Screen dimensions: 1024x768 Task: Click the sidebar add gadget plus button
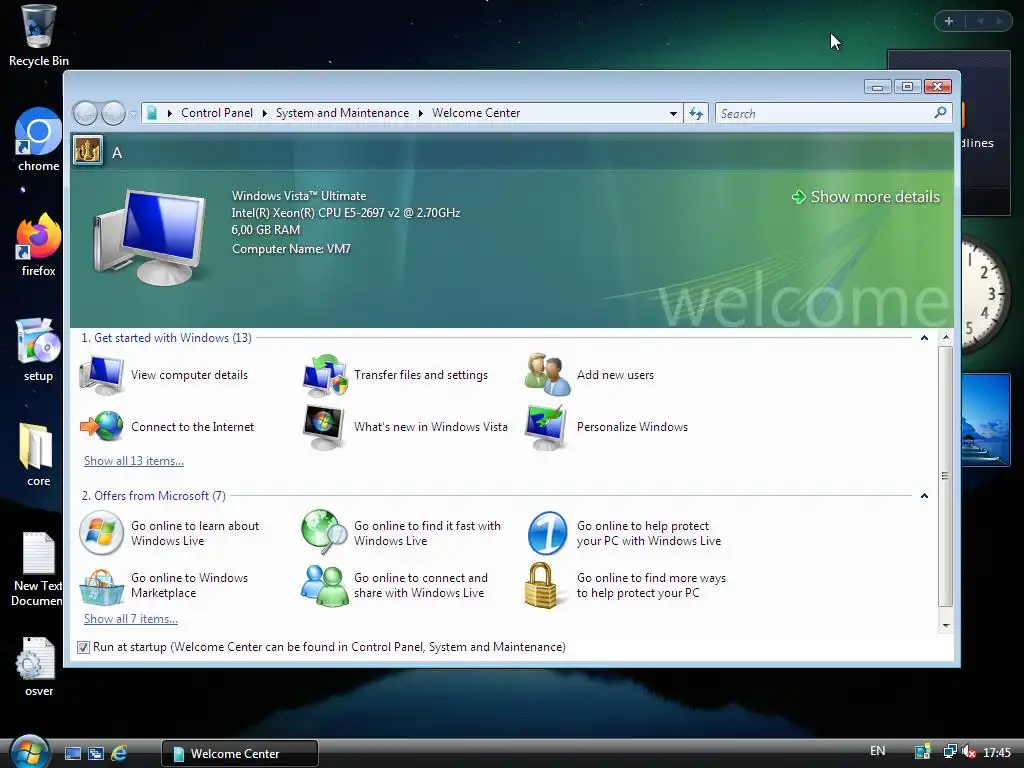[949, 21]
